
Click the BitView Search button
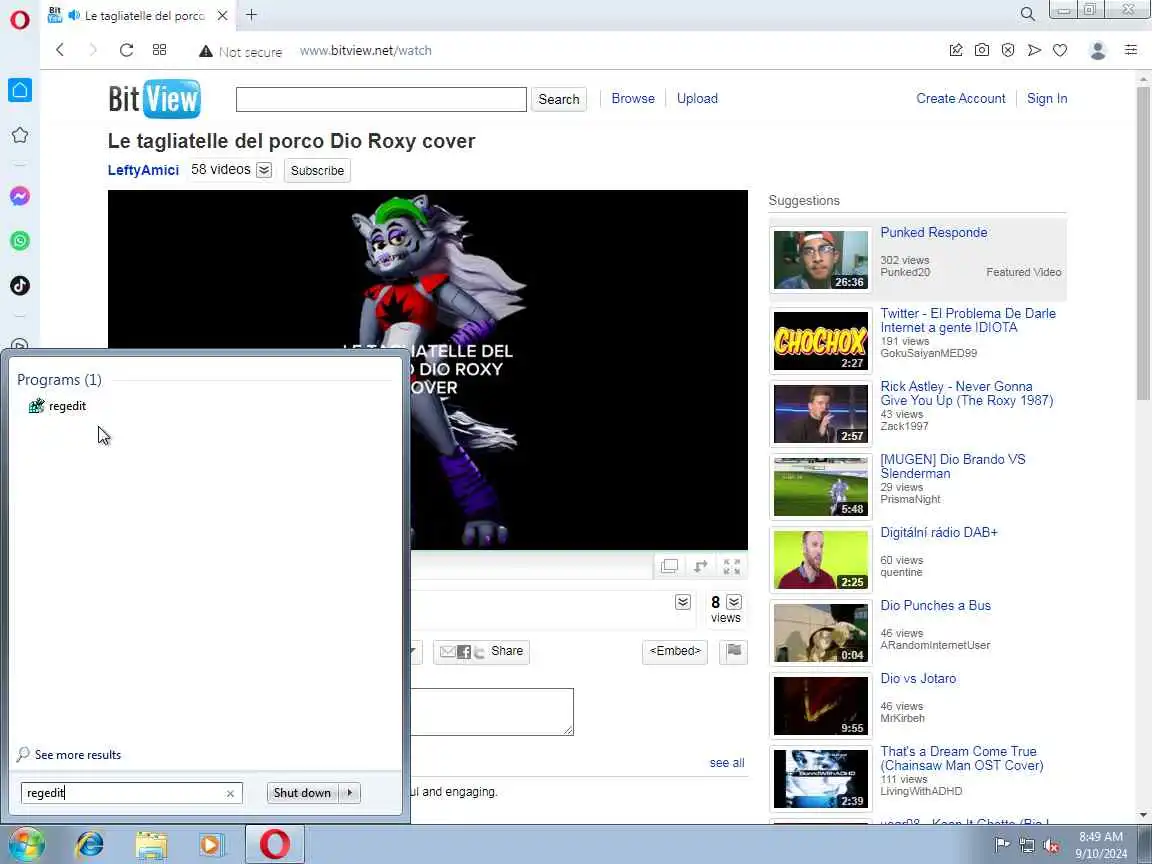(x=558, y=99)
